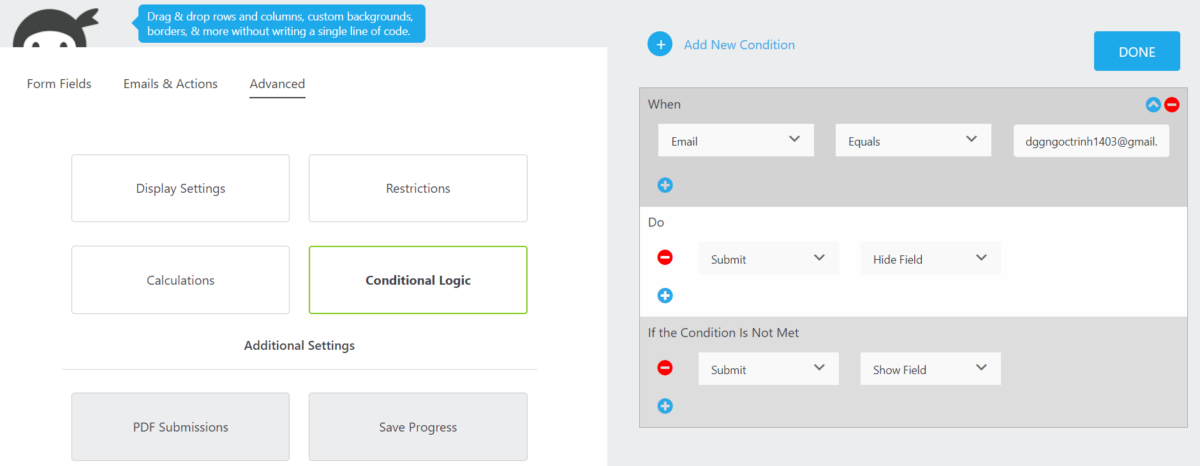1200x466 pixels.
Task: Click the Add New Condition link
Action: pos(739,44)
